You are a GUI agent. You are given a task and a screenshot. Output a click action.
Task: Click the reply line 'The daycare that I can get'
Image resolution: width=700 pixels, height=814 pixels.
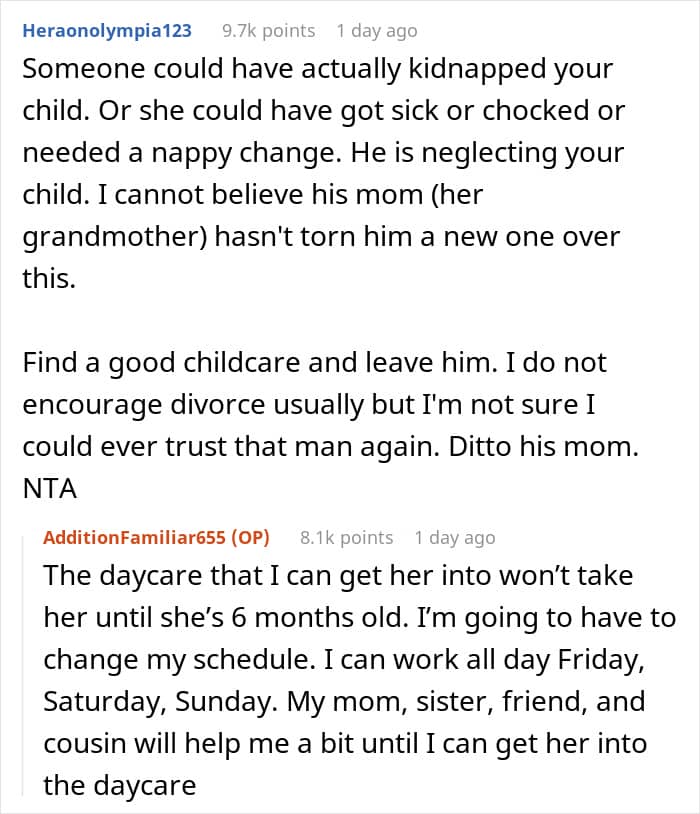pyautogui.click(x=338, y=576)
